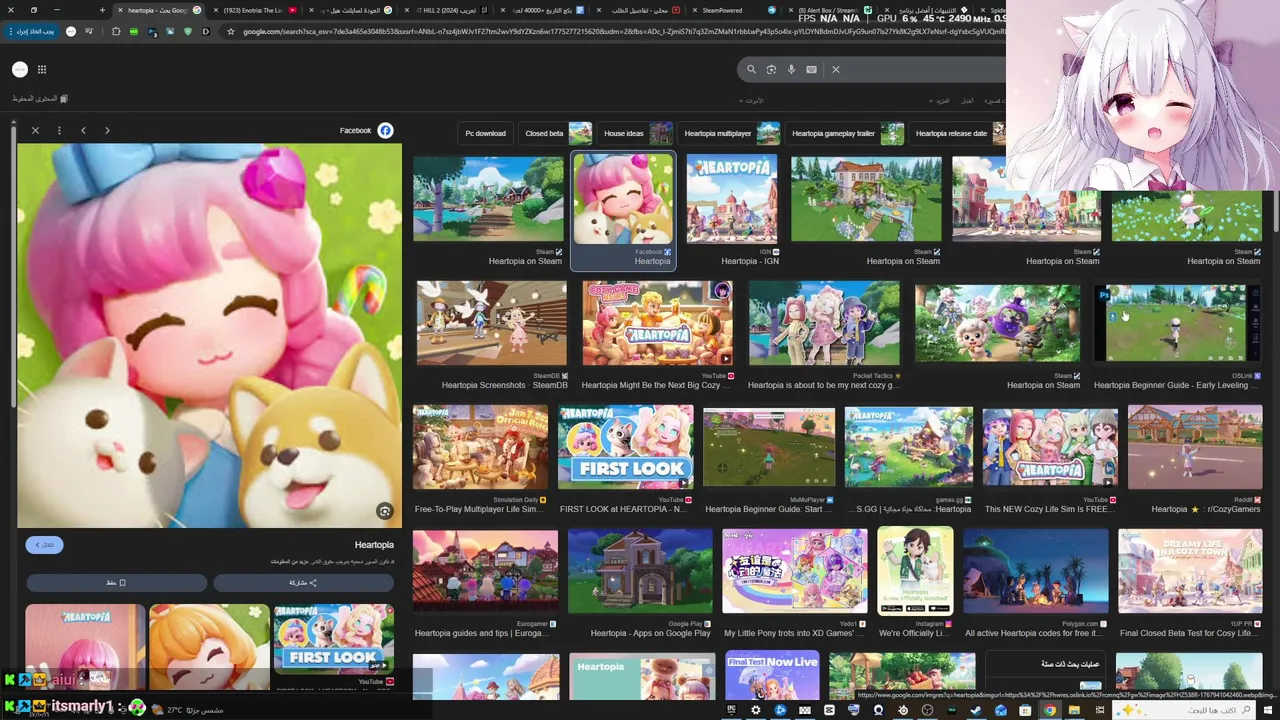The width and height of the screenshot is (1280, 720).
Task: Open Heartopia is about to be my next cozy result
Action: [823, 323]
